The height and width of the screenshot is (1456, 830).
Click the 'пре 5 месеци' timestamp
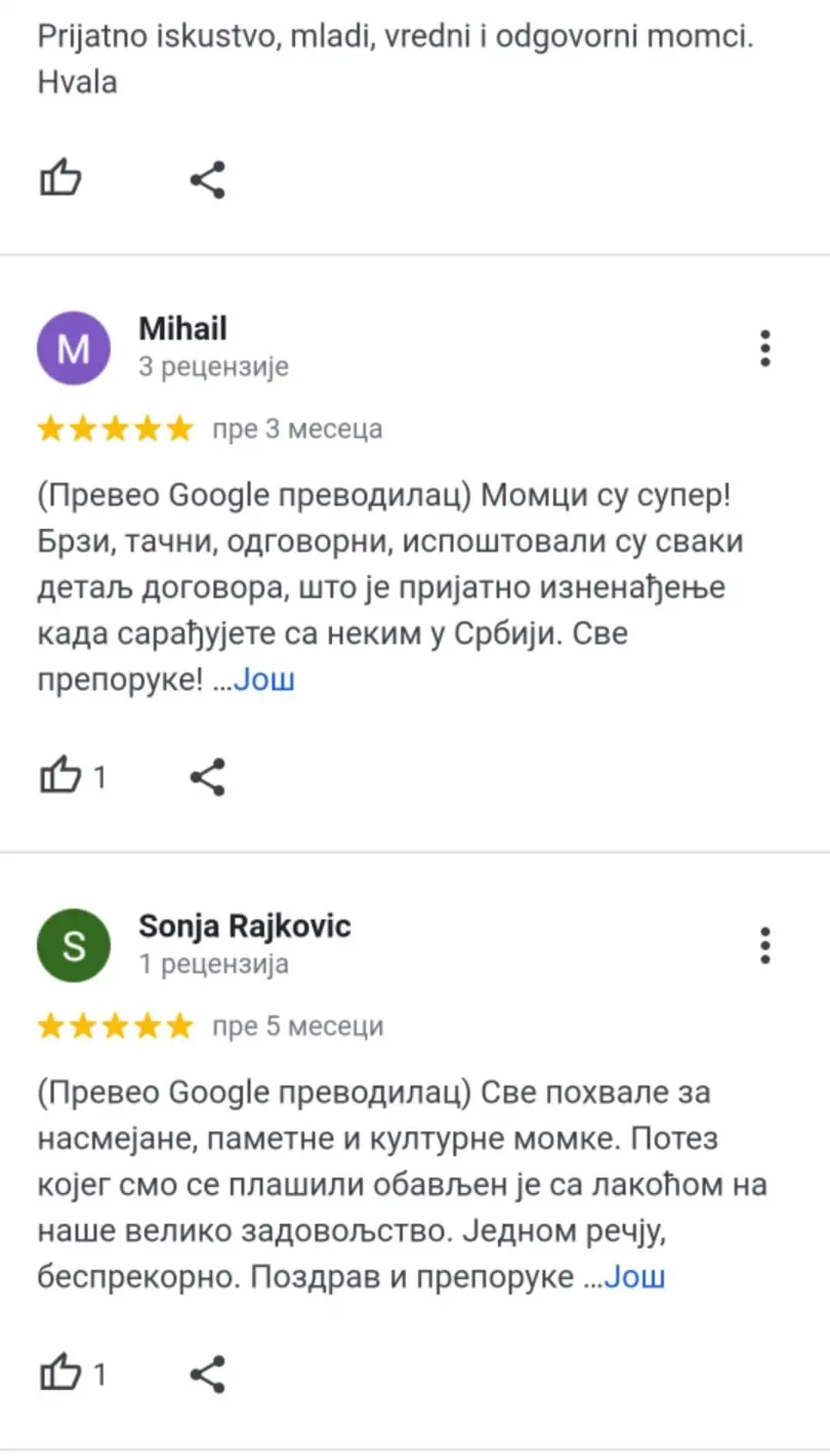point(298,1026)
